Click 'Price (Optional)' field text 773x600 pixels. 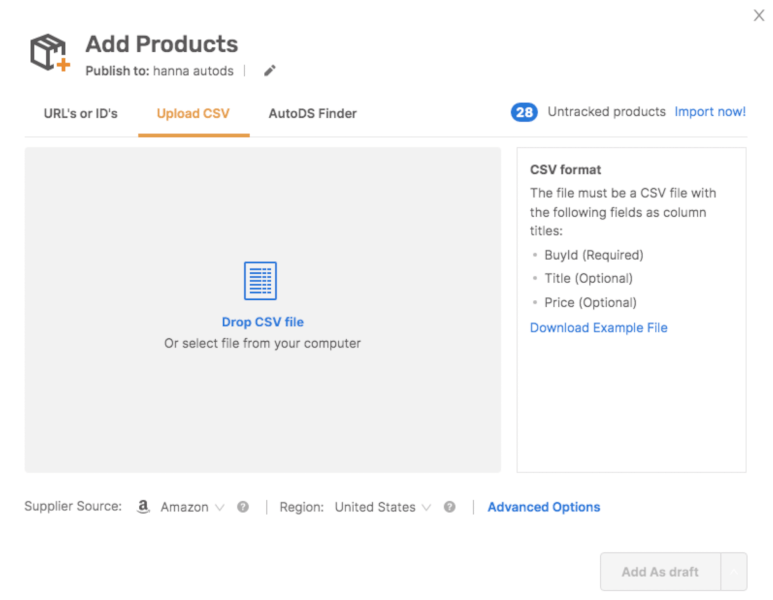tap(590, 302)
